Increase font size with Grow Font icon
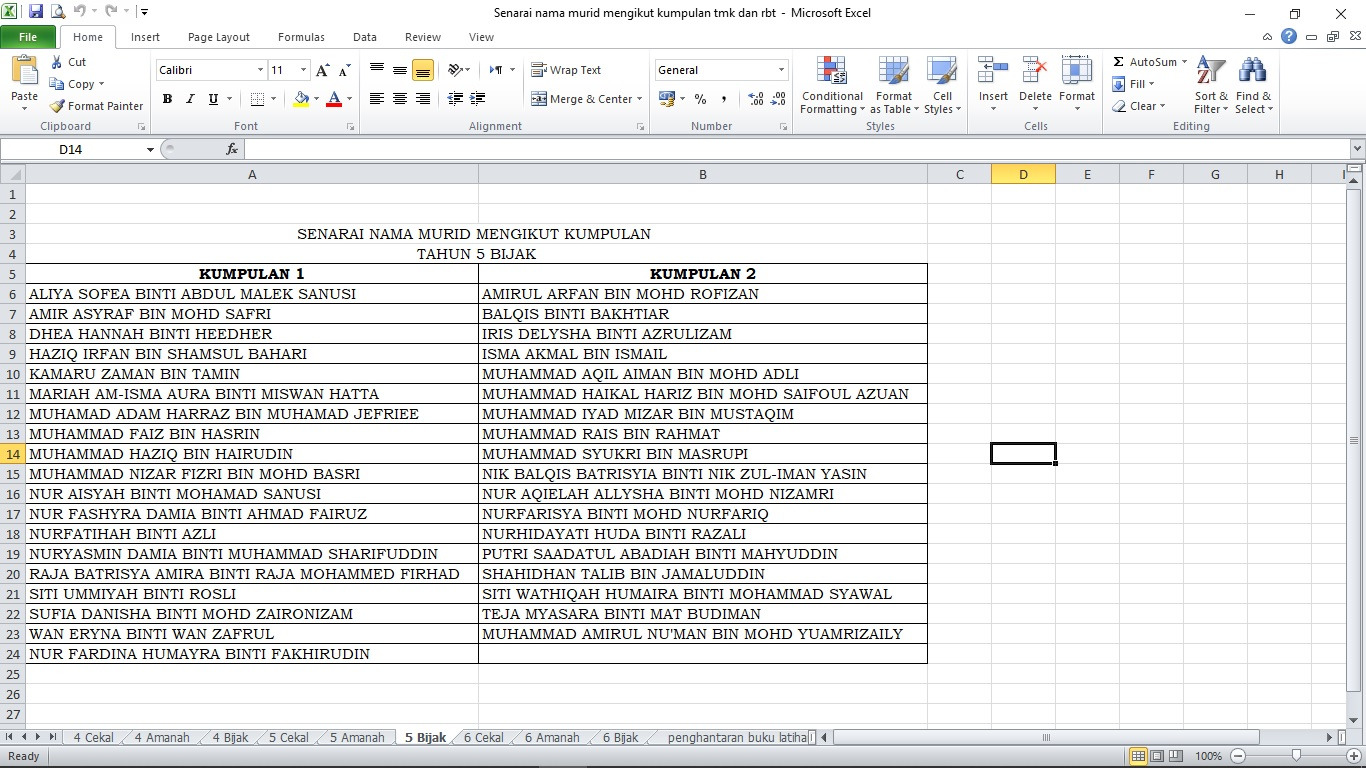 (x=322, y=70)
